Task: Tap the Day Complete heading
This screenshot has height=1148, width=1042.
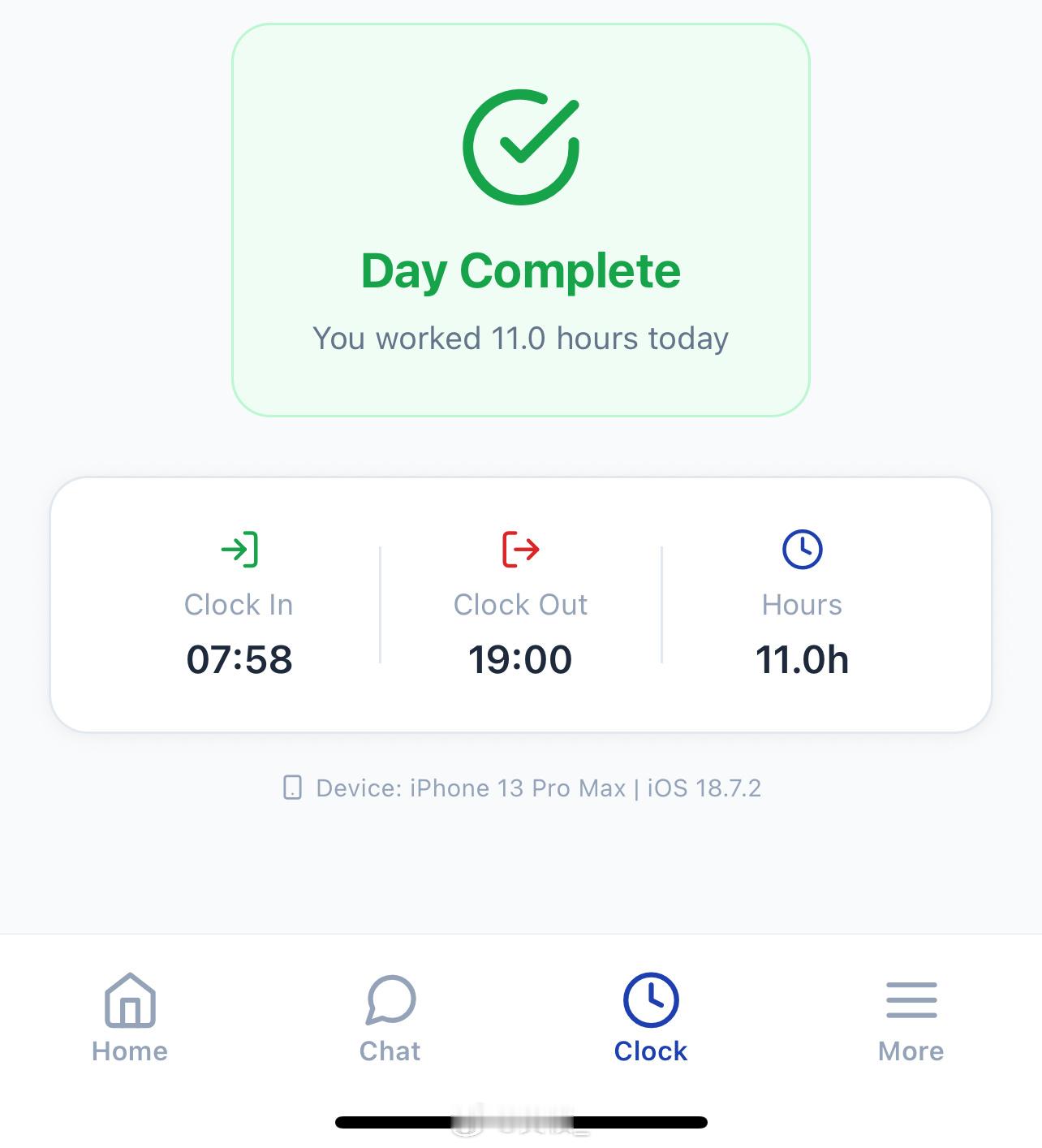Action: [521, 271]
